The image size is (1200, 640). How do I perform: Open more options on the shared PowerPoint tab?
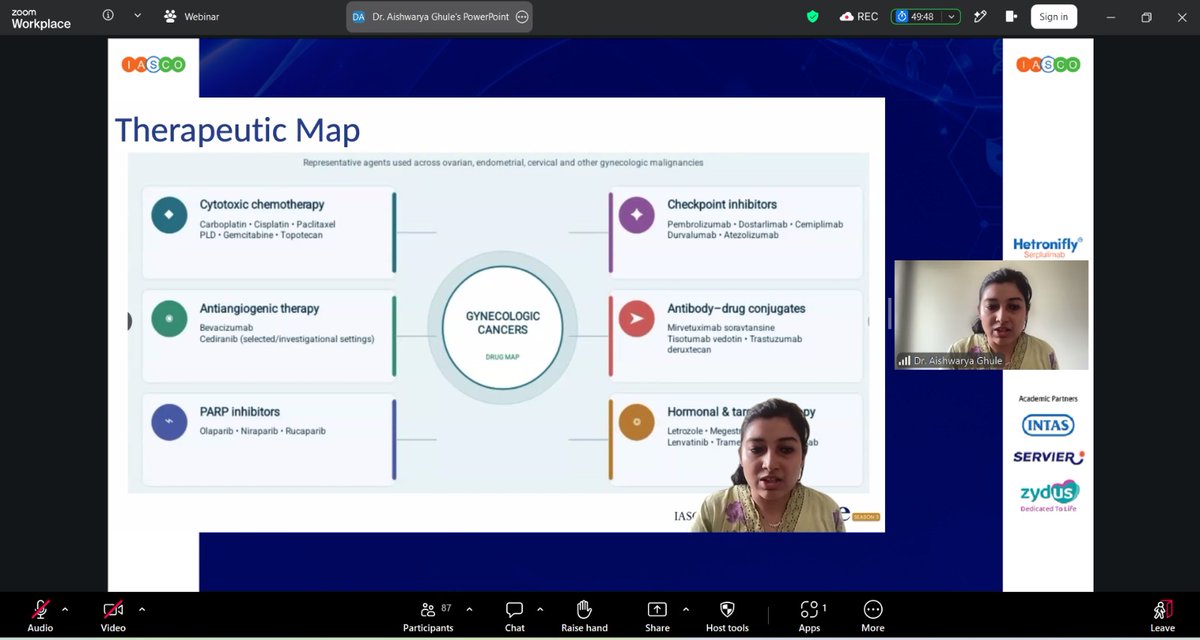pos(521,17)
